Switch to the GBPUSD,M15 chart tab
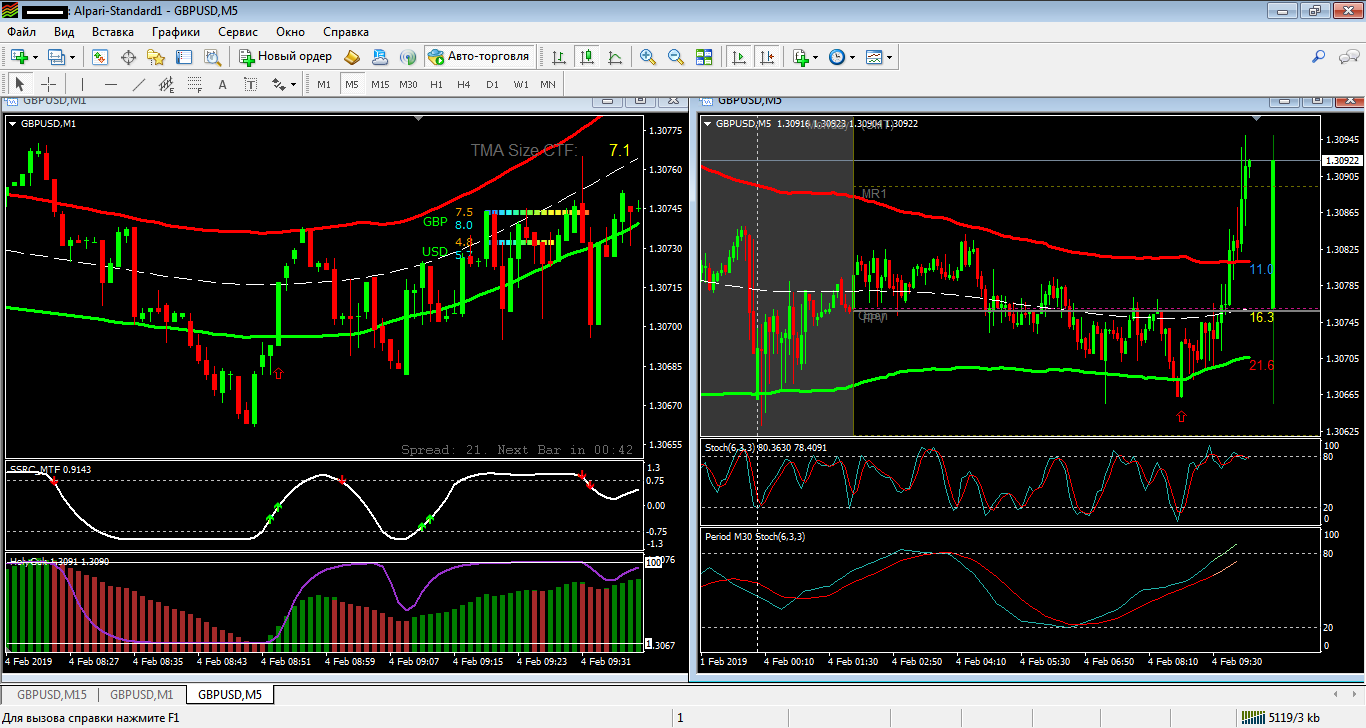 tap(52, 694)
